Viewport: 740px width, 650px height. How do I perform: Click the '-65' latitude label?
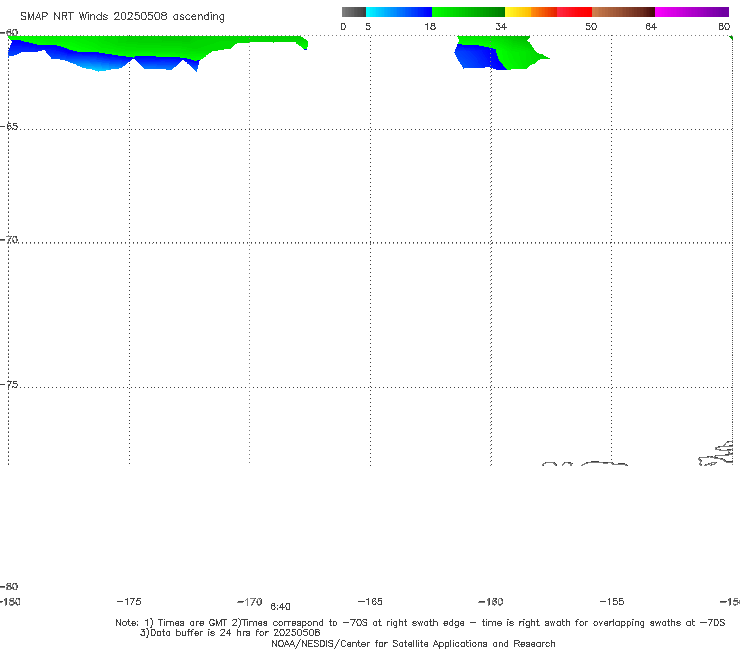tap(9, 127)
